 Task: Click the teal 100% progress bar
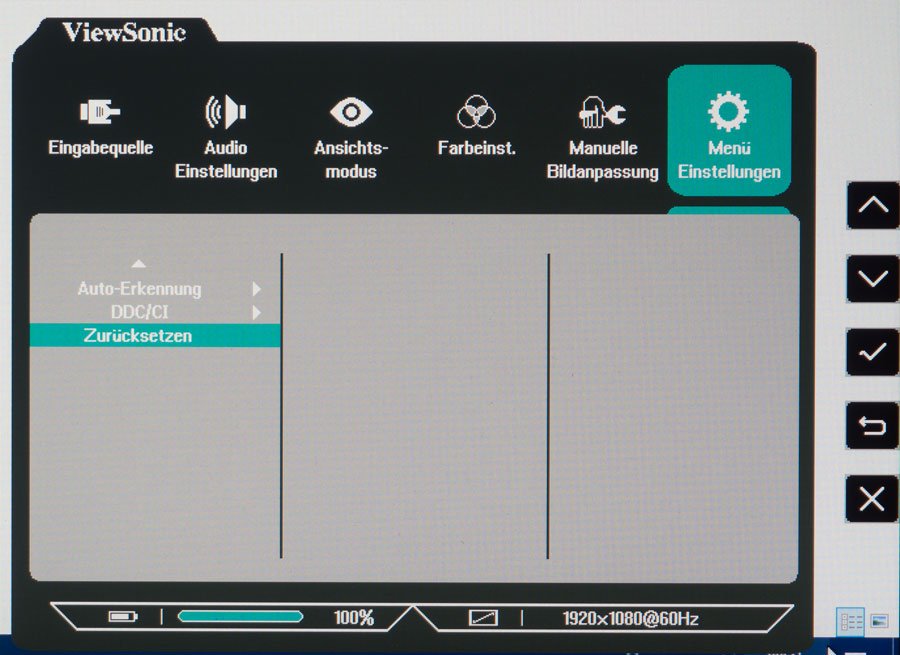pyautogui.click(x=240, y=617)
